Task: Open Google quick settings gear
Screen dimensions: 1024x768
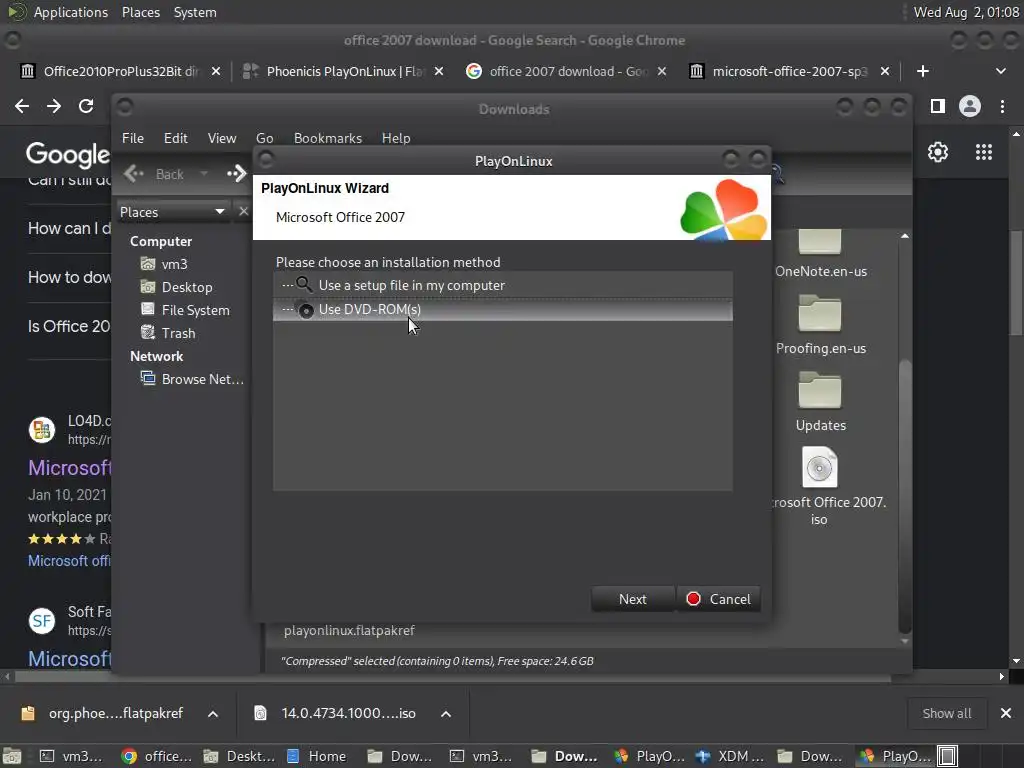Action: 938,152
